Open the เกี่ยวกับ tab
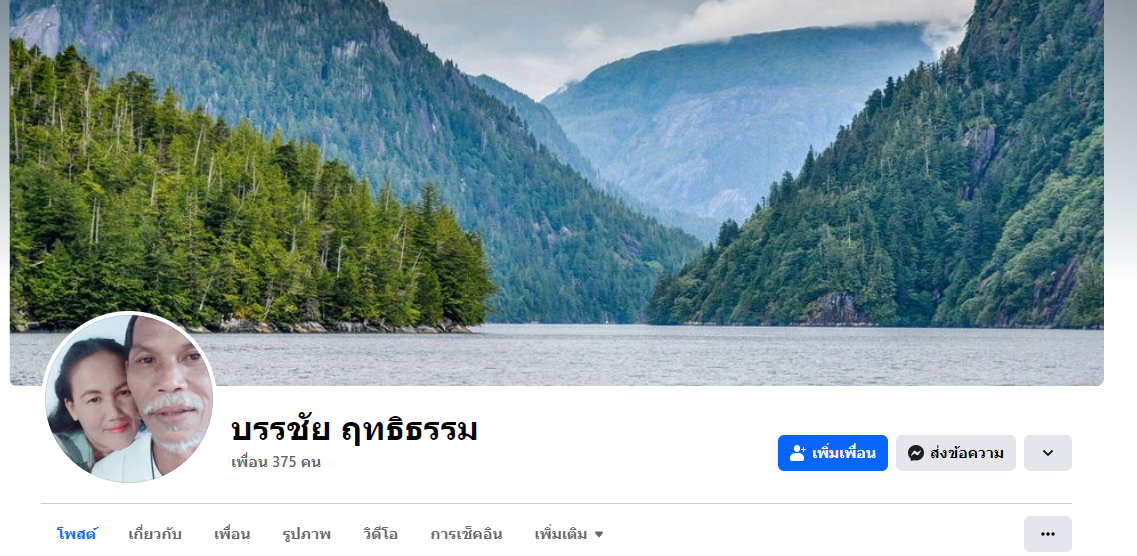 pos(155,535)
